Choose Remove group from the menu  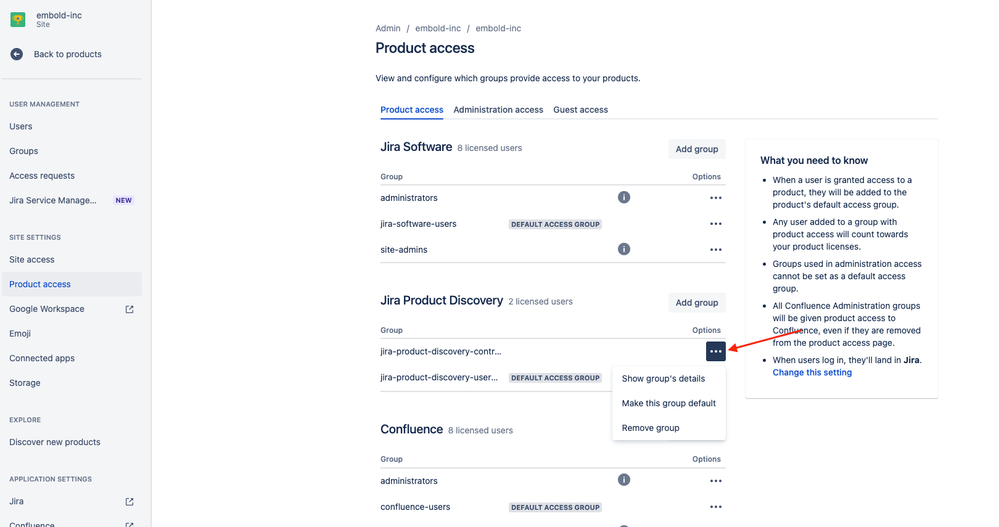click(650, 428)
